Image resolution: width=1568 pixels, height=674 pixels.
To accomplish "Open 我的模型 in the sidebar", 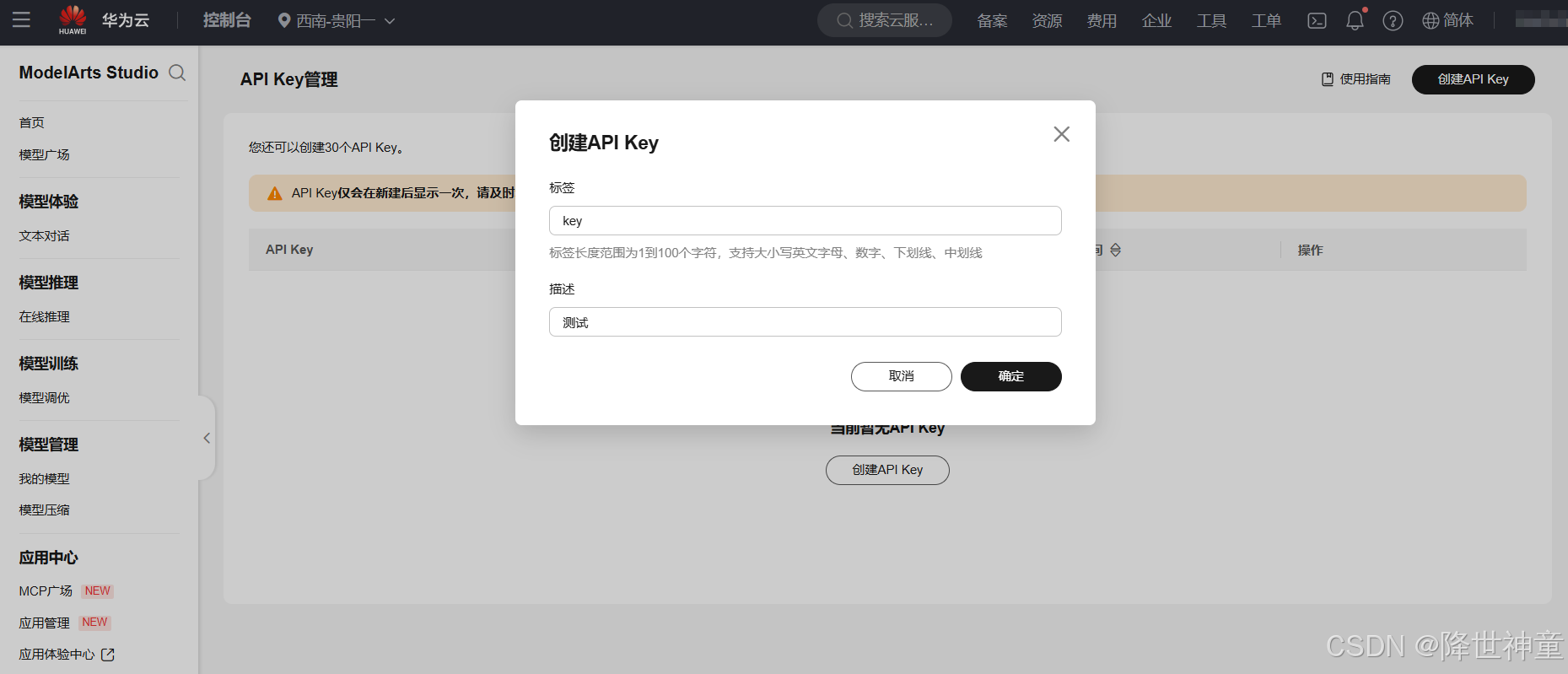I will click(x=45, y=479).
